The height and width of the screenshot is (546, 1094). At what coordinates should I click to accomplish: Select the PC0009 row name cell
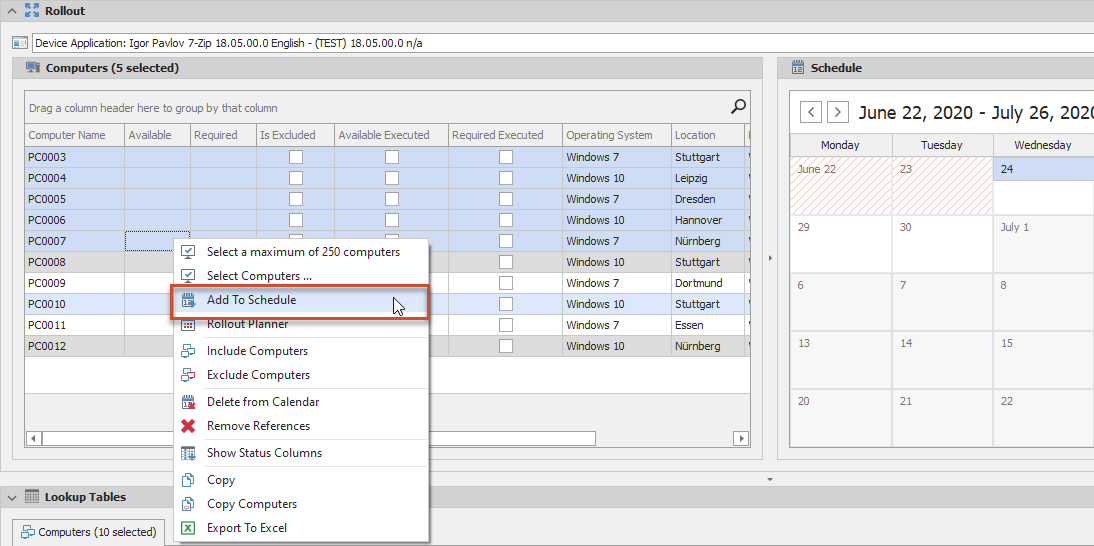(x=75, y=283)
